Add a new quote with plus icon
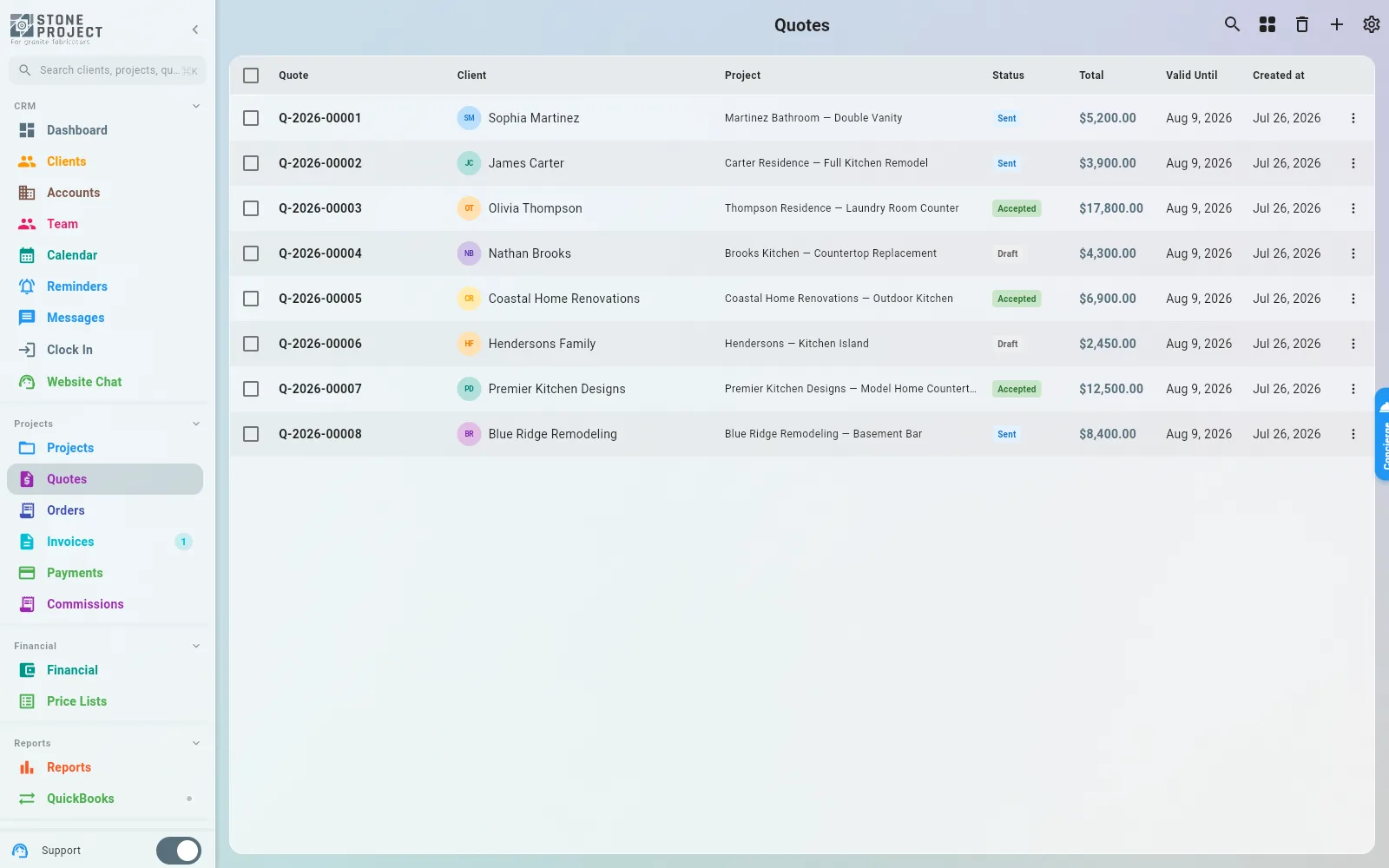This screenshot has width=1389, height=868. point(1337,24)
